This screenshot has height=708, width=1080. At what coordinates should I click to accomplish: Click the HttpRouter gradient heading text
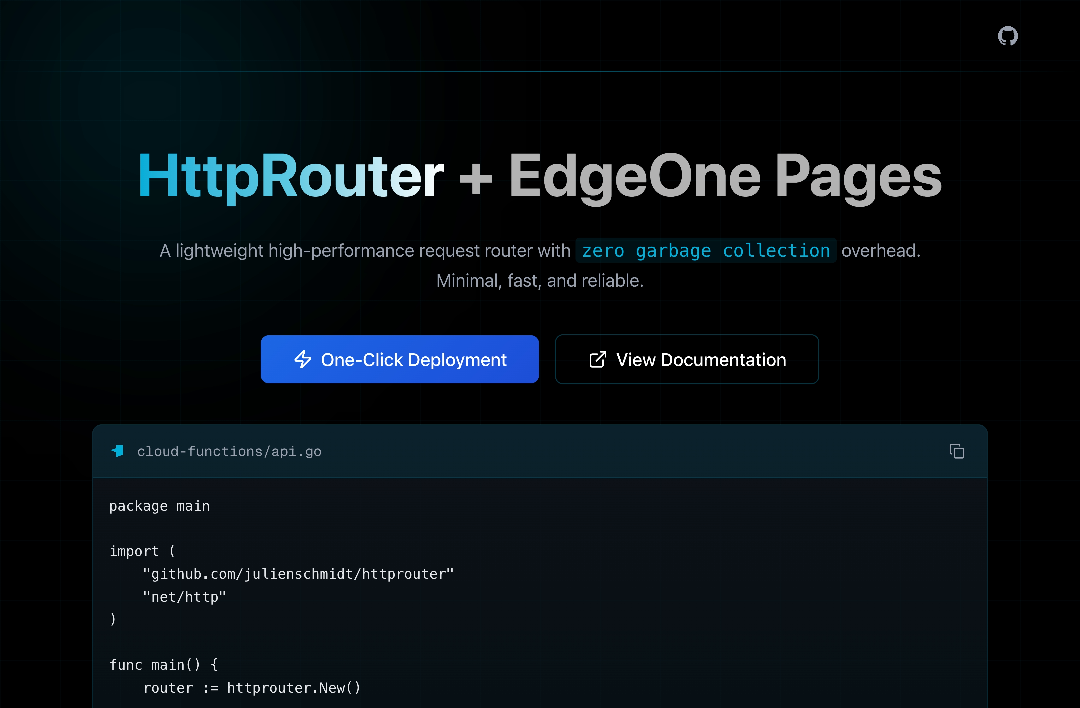coord(290,176)
